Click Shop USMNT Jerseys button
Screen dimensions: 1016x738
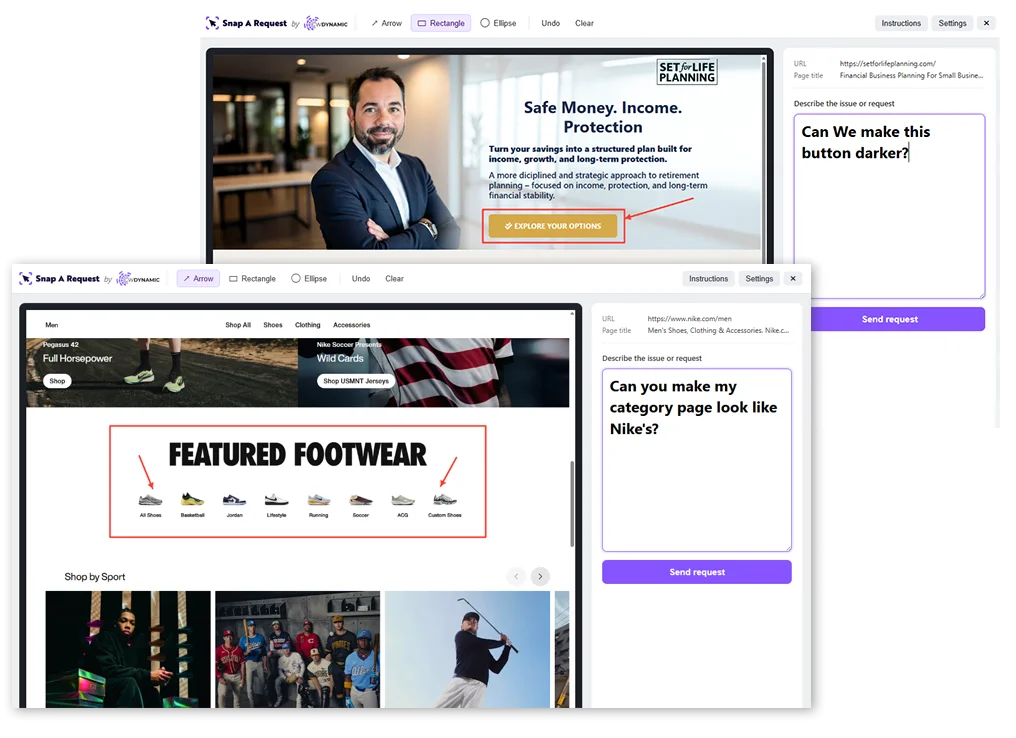(356, 381)
